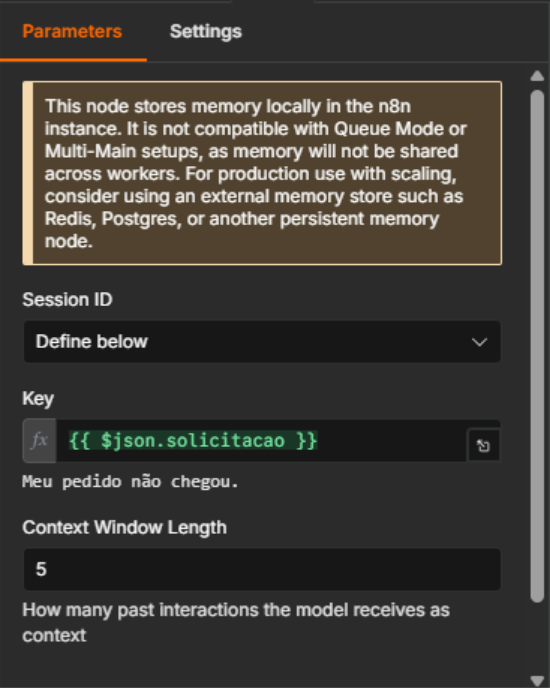Click the scrollbar up arrow

point(537,76)
